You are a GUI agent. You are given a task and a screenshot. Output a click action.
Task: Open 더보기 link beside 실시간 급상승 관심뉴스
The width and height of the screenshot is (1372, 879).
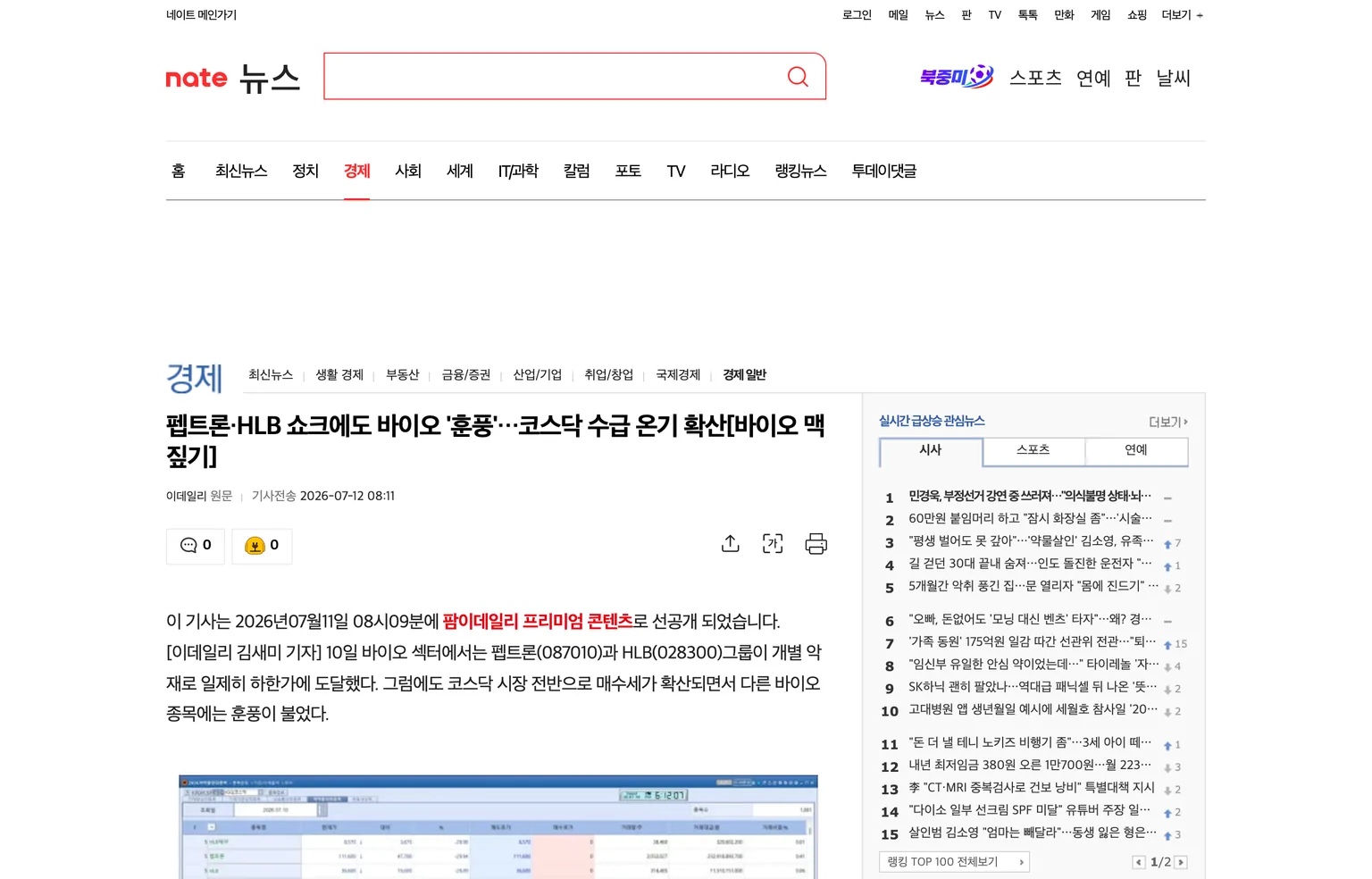point(1168,422)
